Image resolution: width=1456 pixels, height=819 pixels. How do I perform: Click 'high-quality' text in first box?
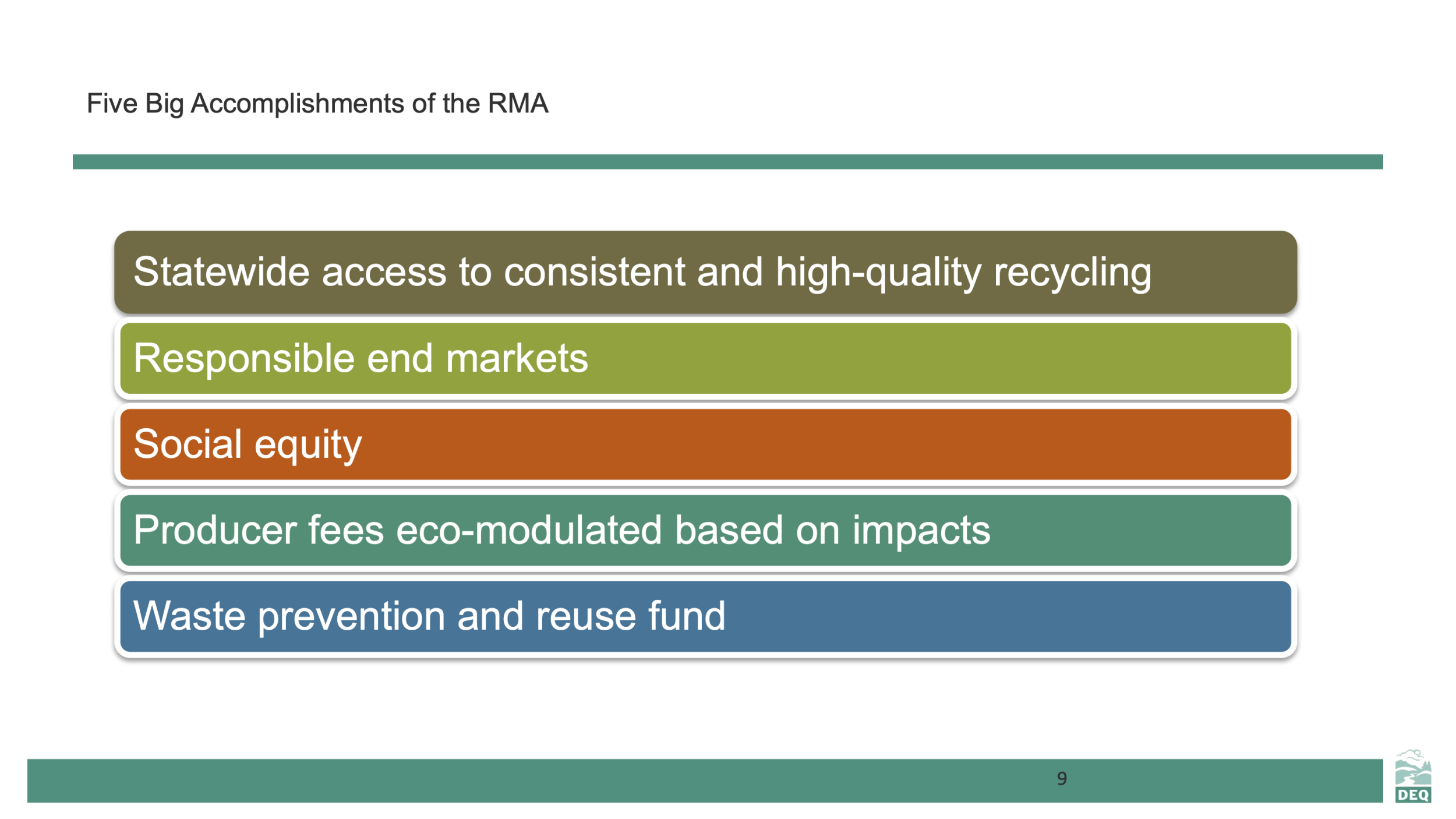pos(878,272)
